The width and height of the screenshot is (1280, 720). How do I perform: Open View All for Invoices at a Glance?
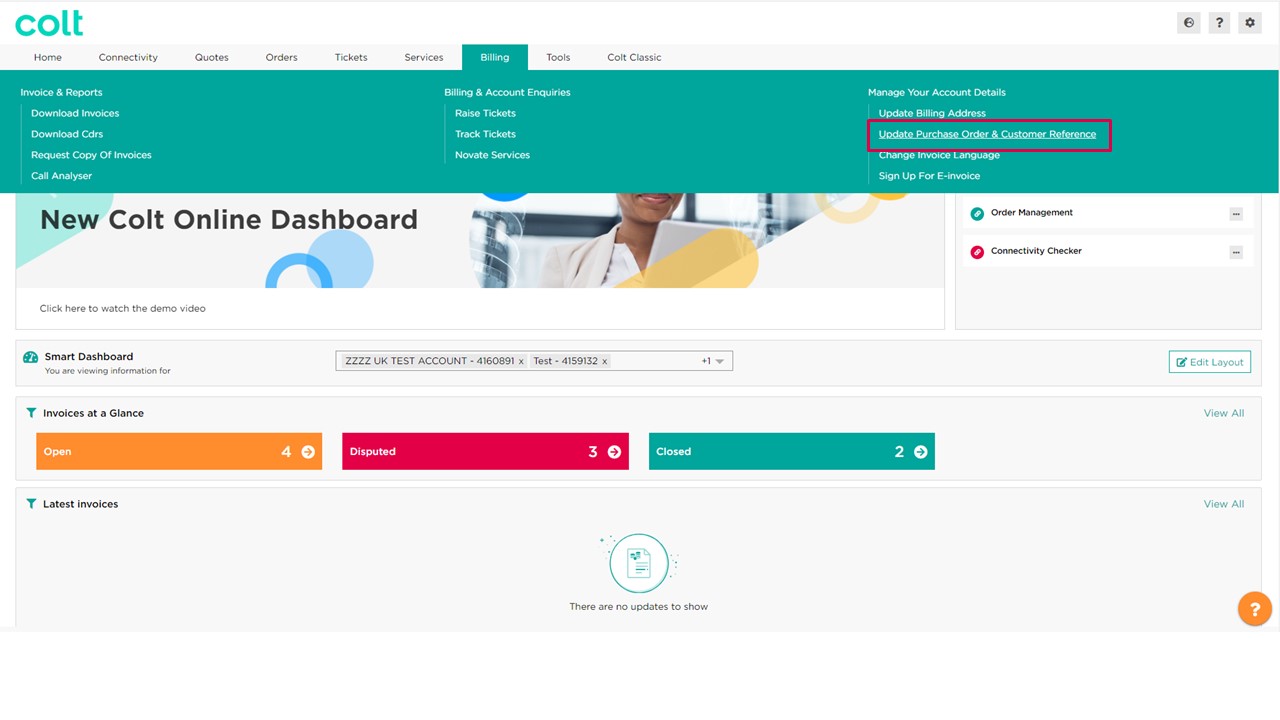(1223, 412)
